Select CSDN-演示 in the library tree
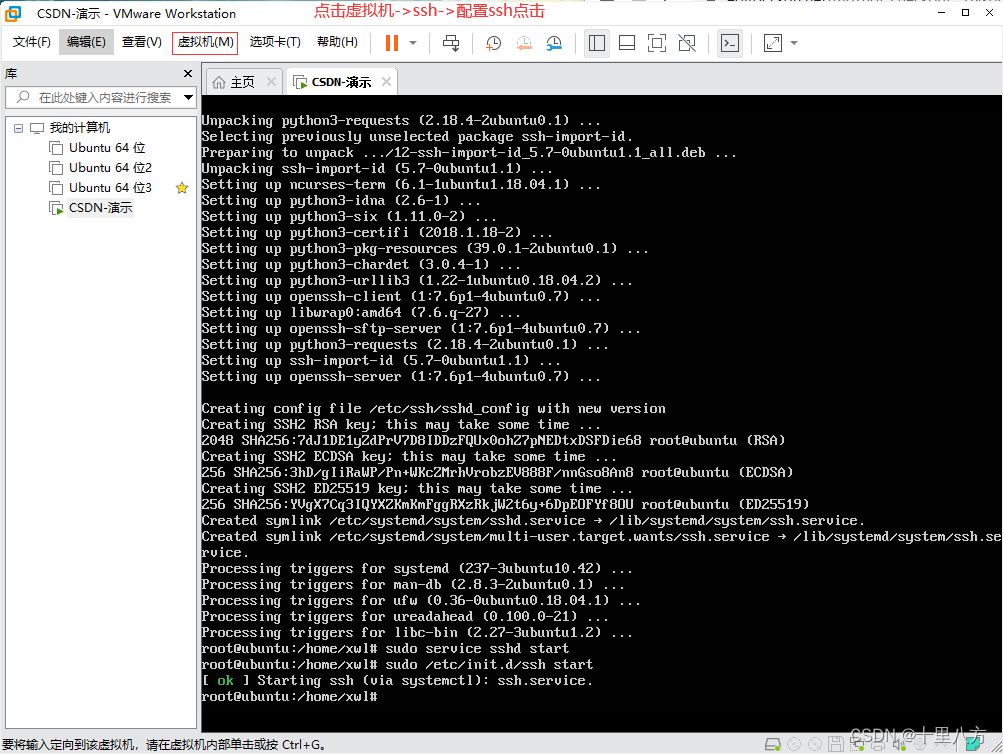The image size is (1003, 754). coord(100,208)
